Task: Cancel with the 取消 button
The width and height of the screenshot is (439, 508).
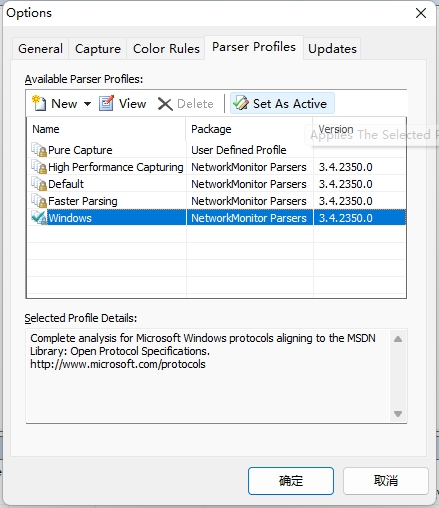Action: coord(386,481)
